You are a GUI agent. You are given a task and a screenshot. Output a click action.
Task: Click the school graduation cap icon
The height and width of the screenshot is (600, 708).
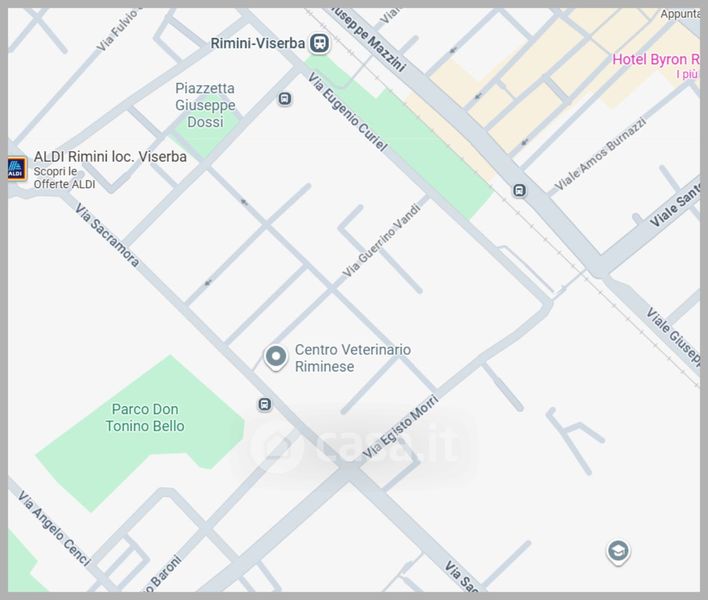[x=618, y=551]
